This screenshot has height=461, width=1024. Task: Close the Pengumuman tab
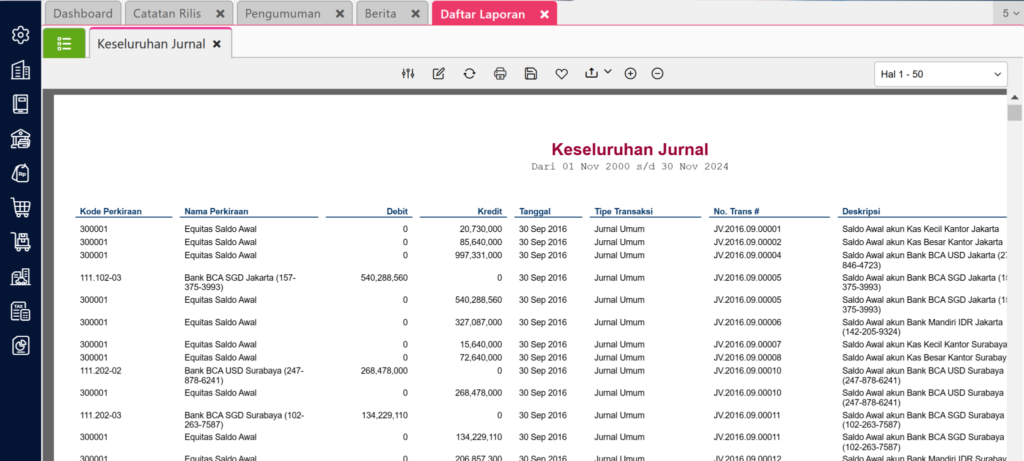(x=340, y=14)
